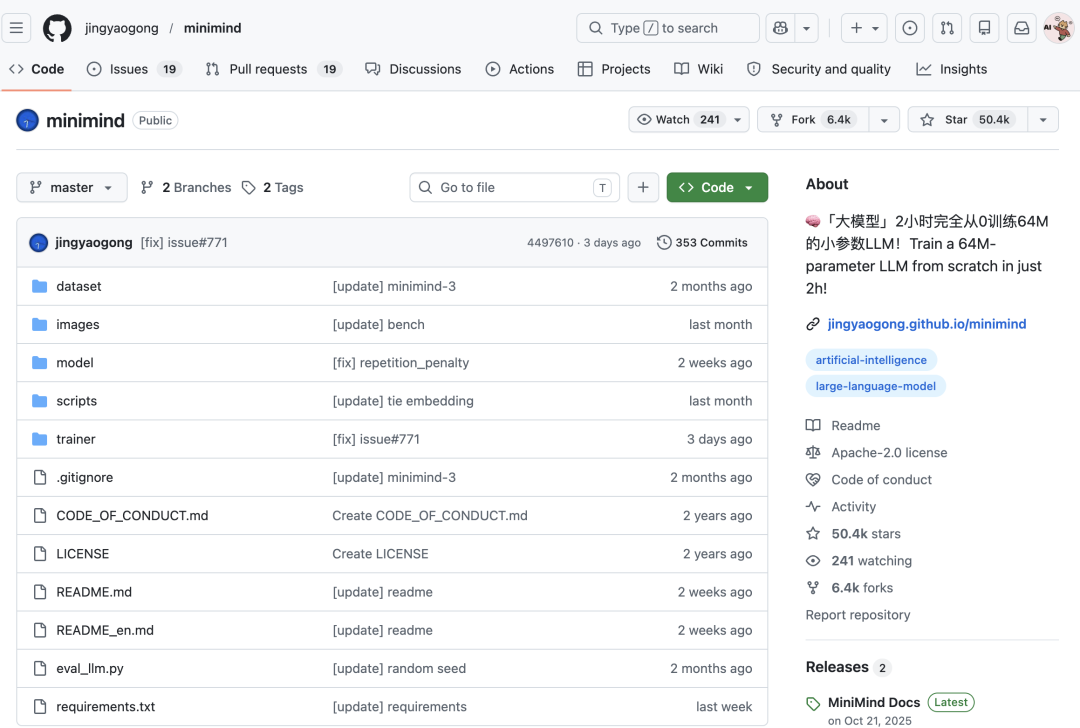The image size is (1080, 728).
Task: Focus the Type / to search box
Action: [x=667, y=28]
